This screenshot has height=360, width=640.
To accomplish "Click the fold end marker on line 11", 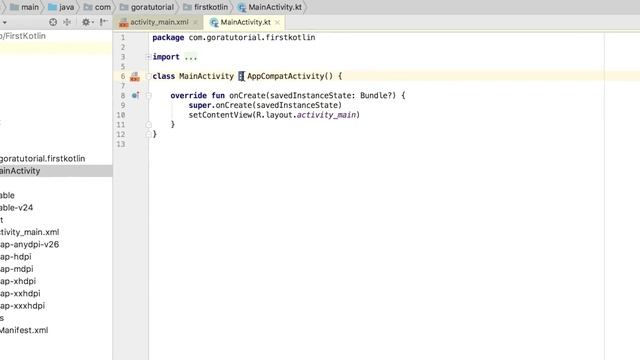I will (x=149, y=124).
